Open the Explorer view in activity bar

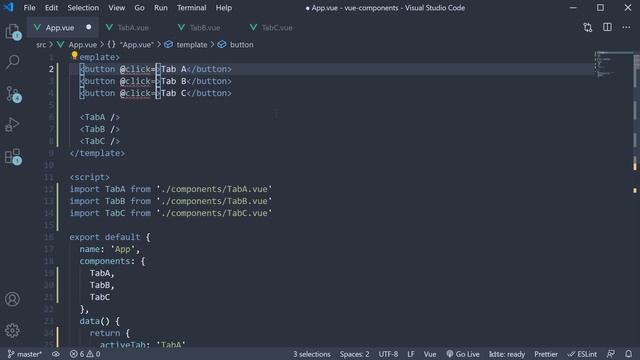coord(13,31)
